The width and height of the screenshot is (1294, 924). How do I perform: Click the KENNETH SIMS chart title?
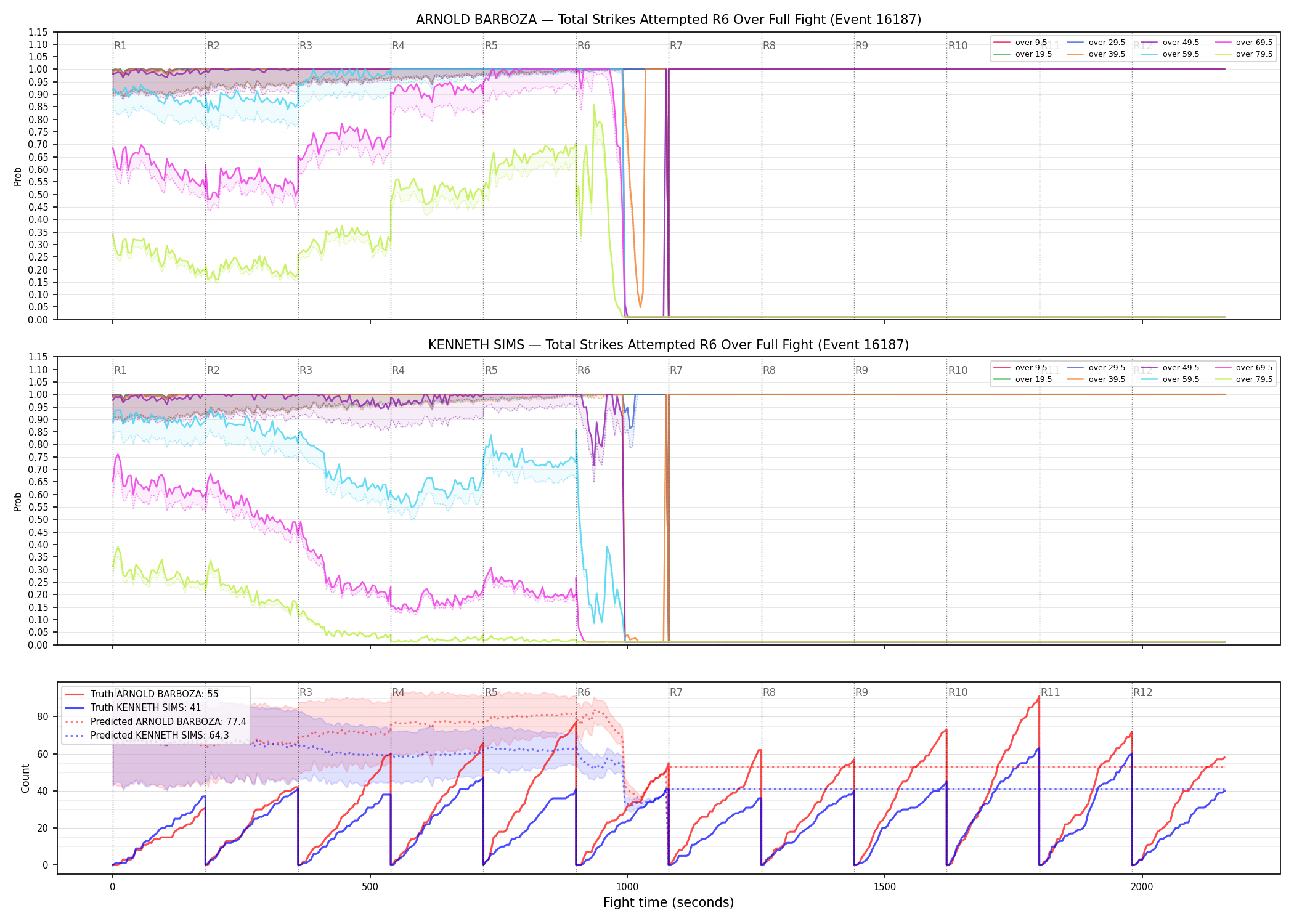pyautogui.click(x=669, y=345)
